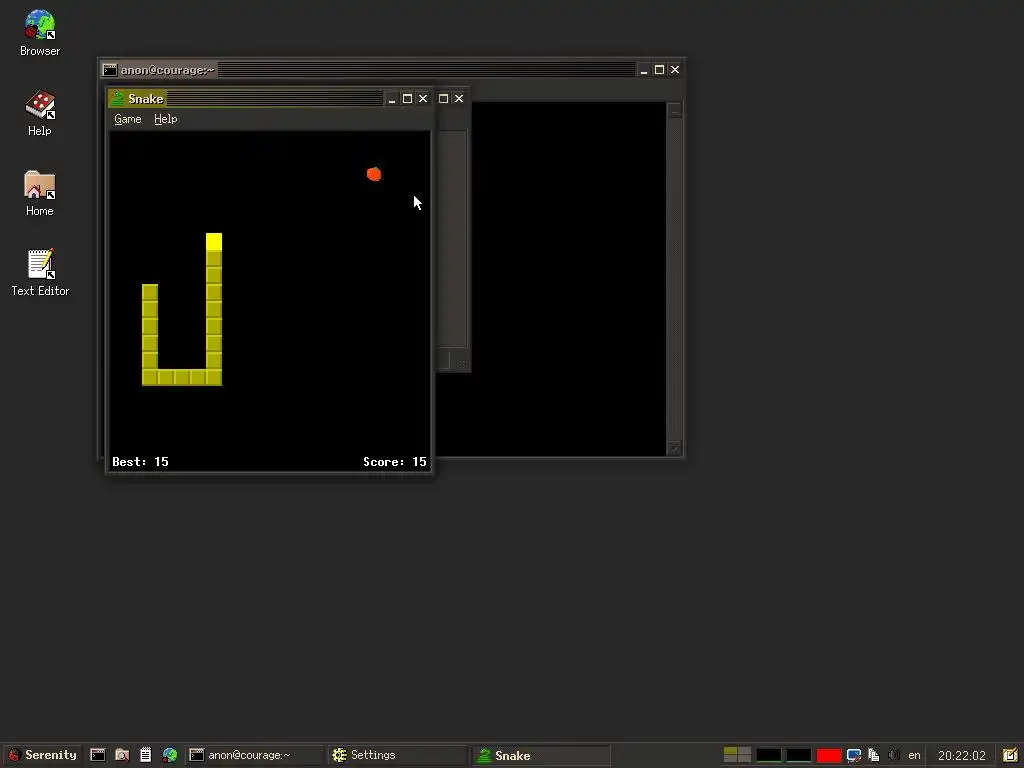Click the terminal scrollbar down arrow
The image size is (1024, 768).
[675, 448]
